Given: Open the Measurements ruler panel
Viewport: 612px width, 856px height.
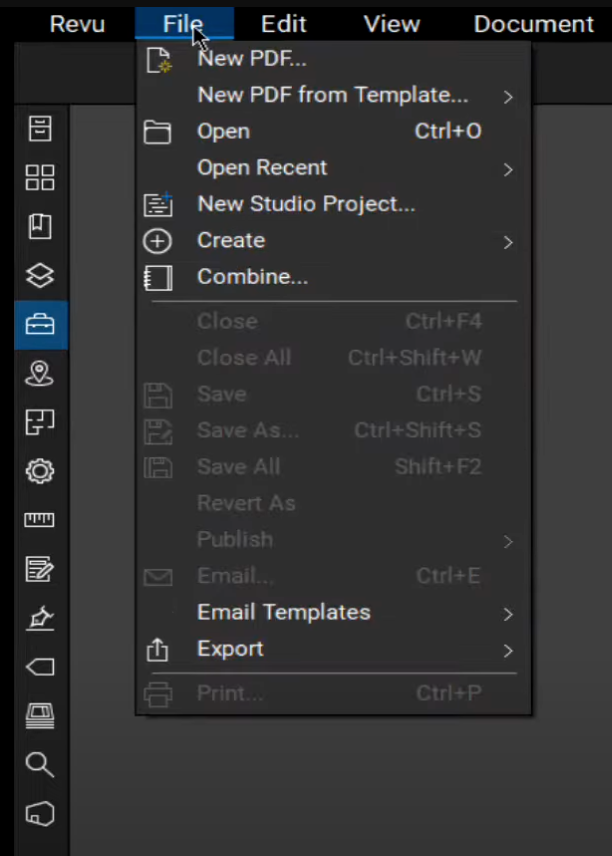Looking at the screenshot, I should pyautogui.click(x=40, y=520).
